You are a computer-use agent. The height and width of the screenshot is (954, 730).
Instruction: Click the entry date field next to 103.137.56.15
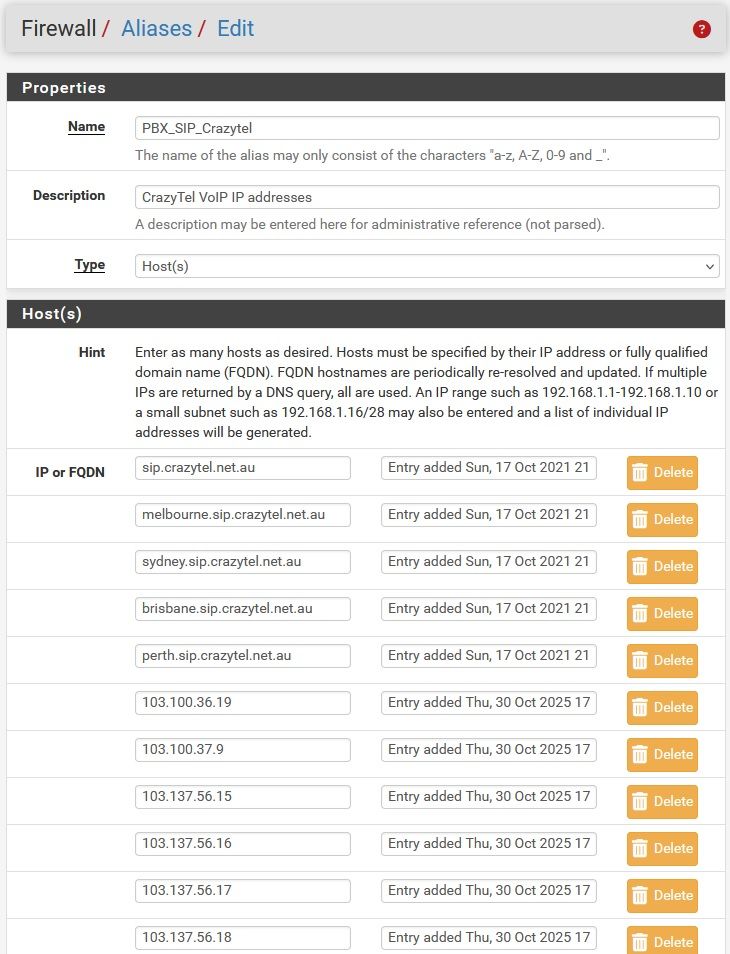(488, 796)
